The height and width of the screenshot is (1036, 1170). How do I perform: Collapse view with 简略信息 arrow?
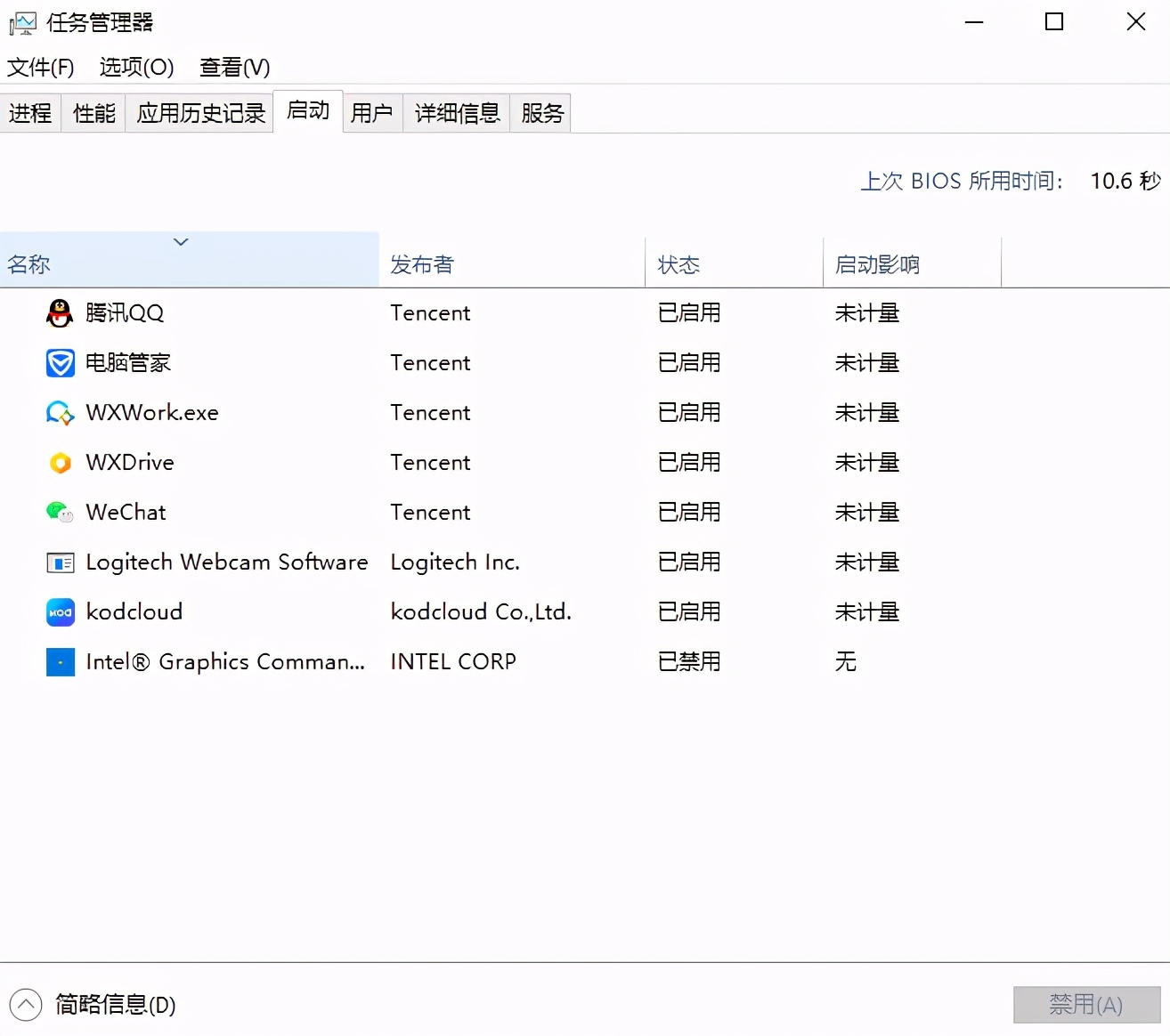(x=26, y=1005)
